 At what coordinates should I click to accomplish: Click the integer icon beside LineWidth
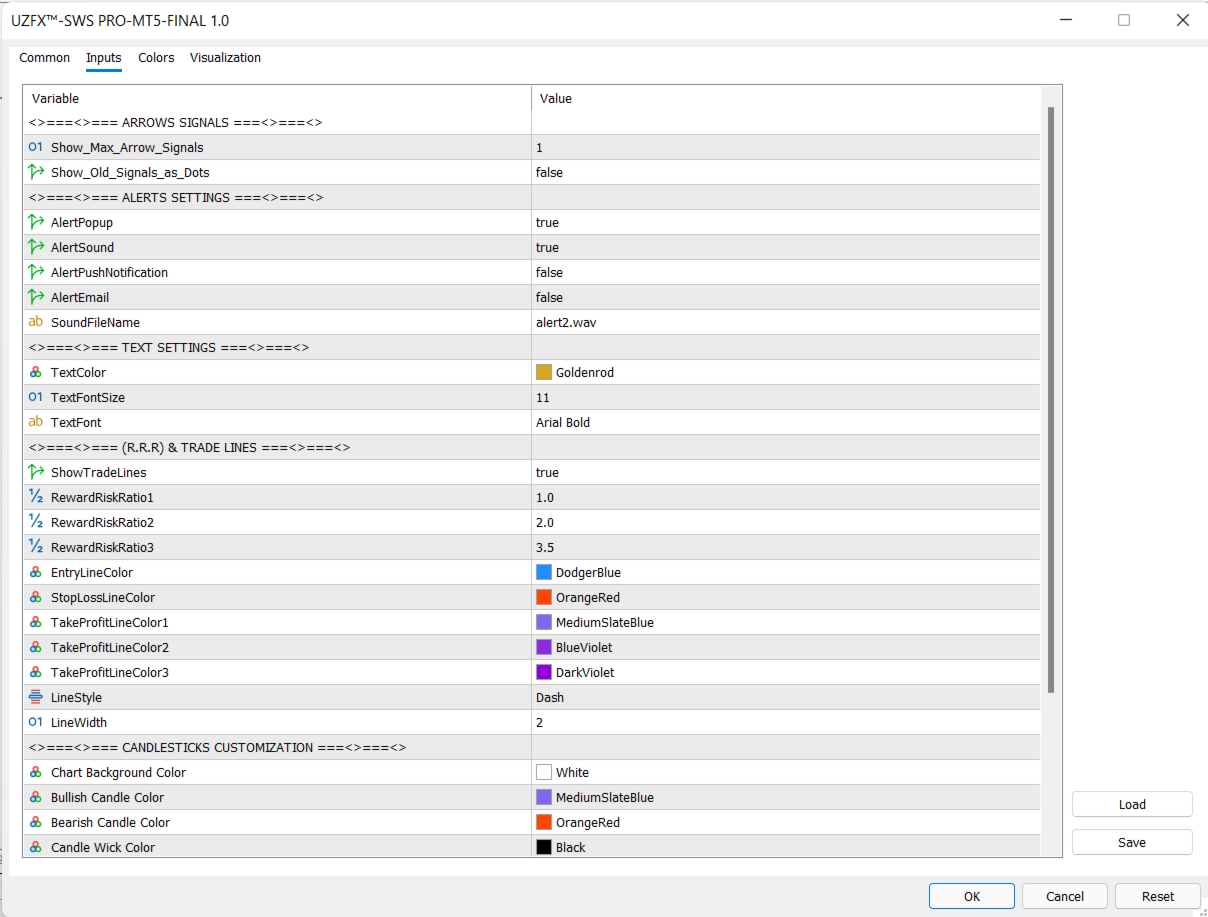point(36,722)
